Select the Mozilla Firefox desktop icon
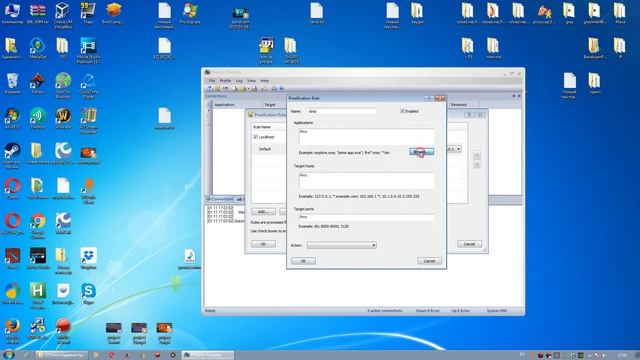The image size is (640, 360). [x=12, y=331]
